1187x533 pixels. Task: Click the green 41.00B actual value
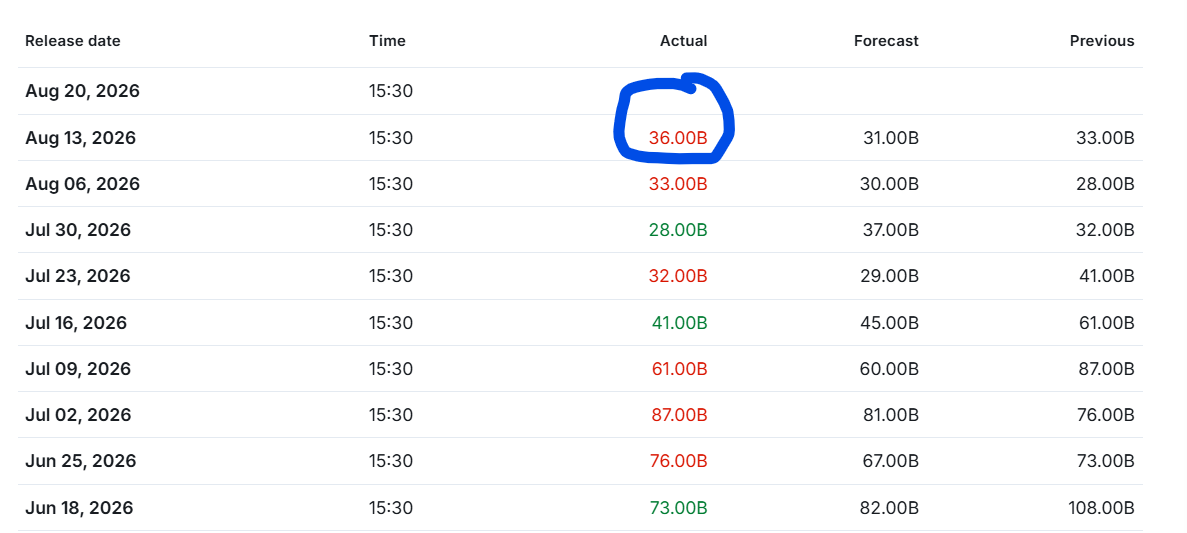click(680, 323)
